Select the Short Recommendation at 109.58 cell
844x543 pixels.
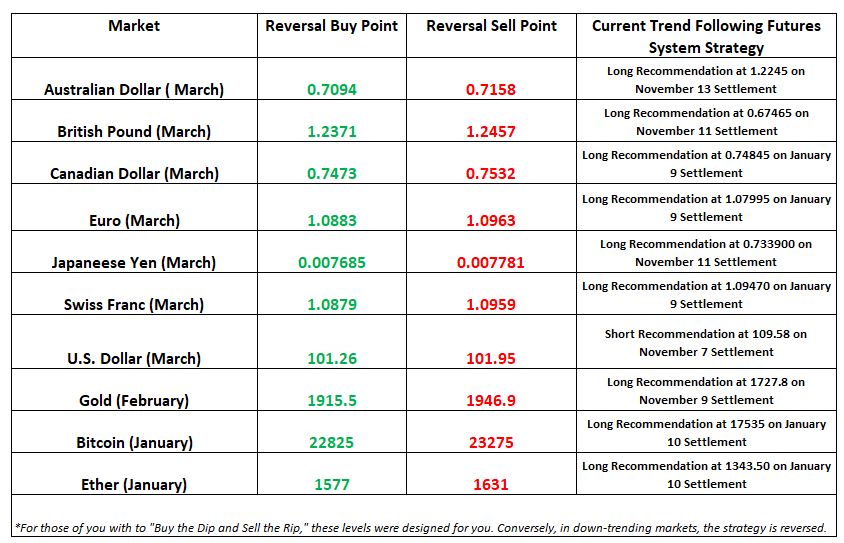point(706,343)
